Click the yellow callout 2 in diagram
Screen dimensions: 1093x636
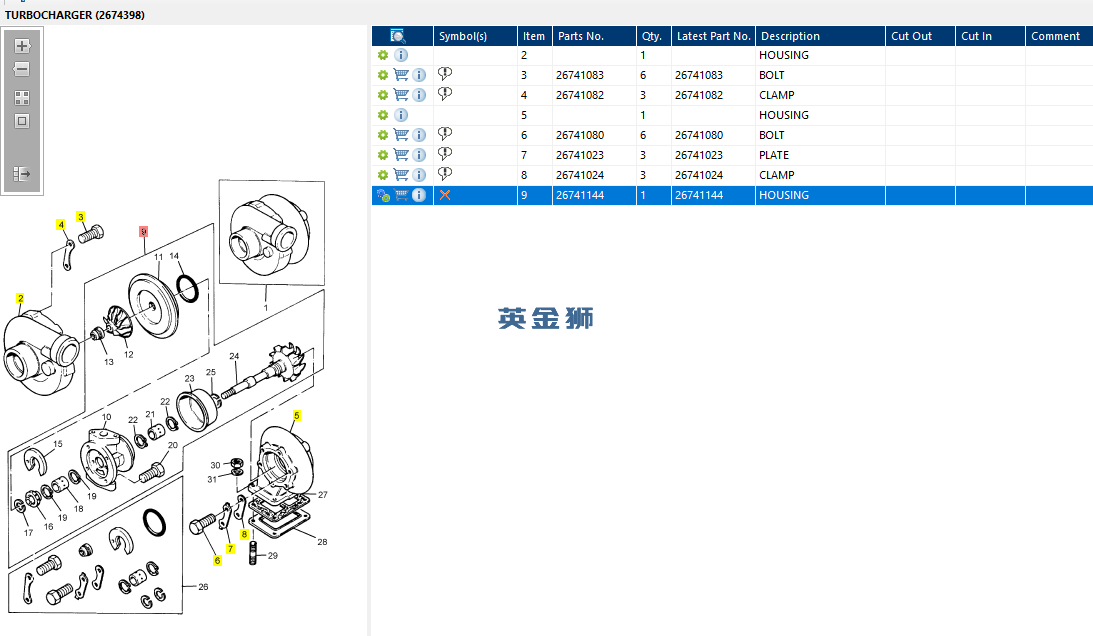point(20,298)
